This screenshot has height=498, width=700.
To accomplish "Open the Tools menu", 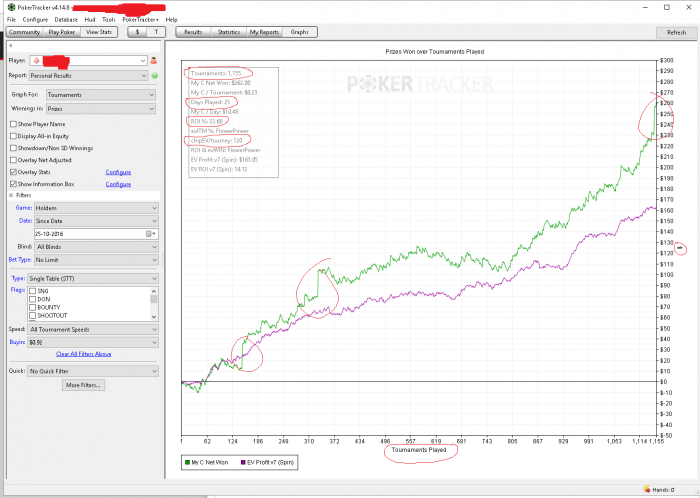I will (x=108, y=20).
